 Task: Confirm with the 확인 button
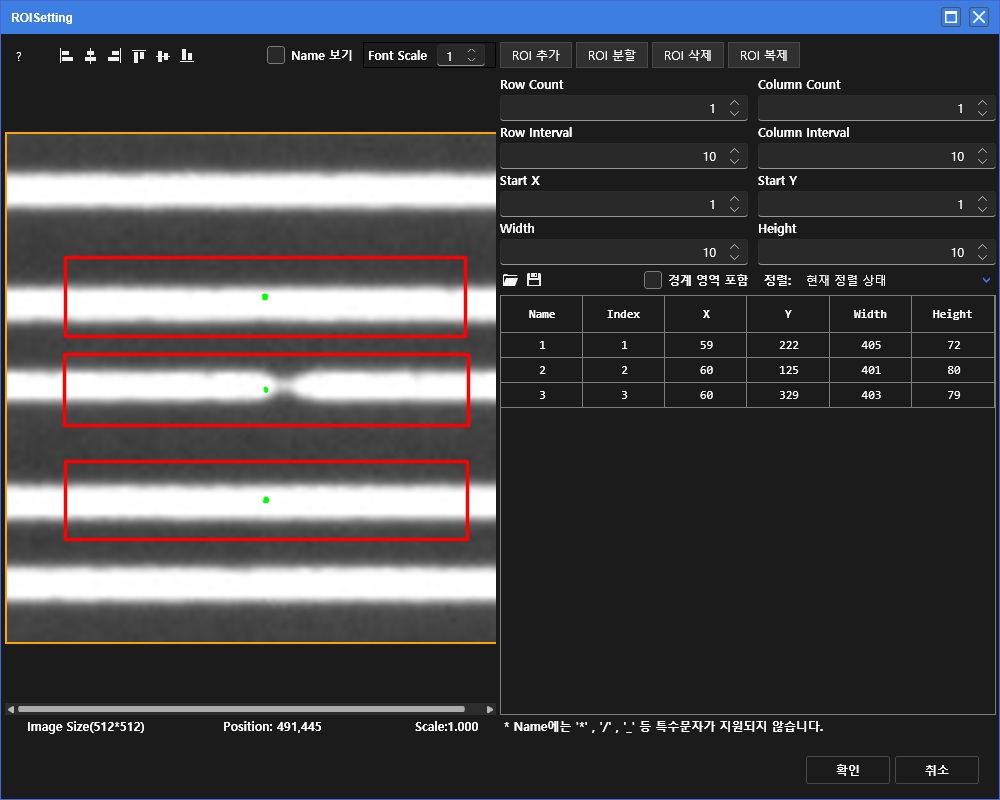pyautogui.click(x=847, y=770)
